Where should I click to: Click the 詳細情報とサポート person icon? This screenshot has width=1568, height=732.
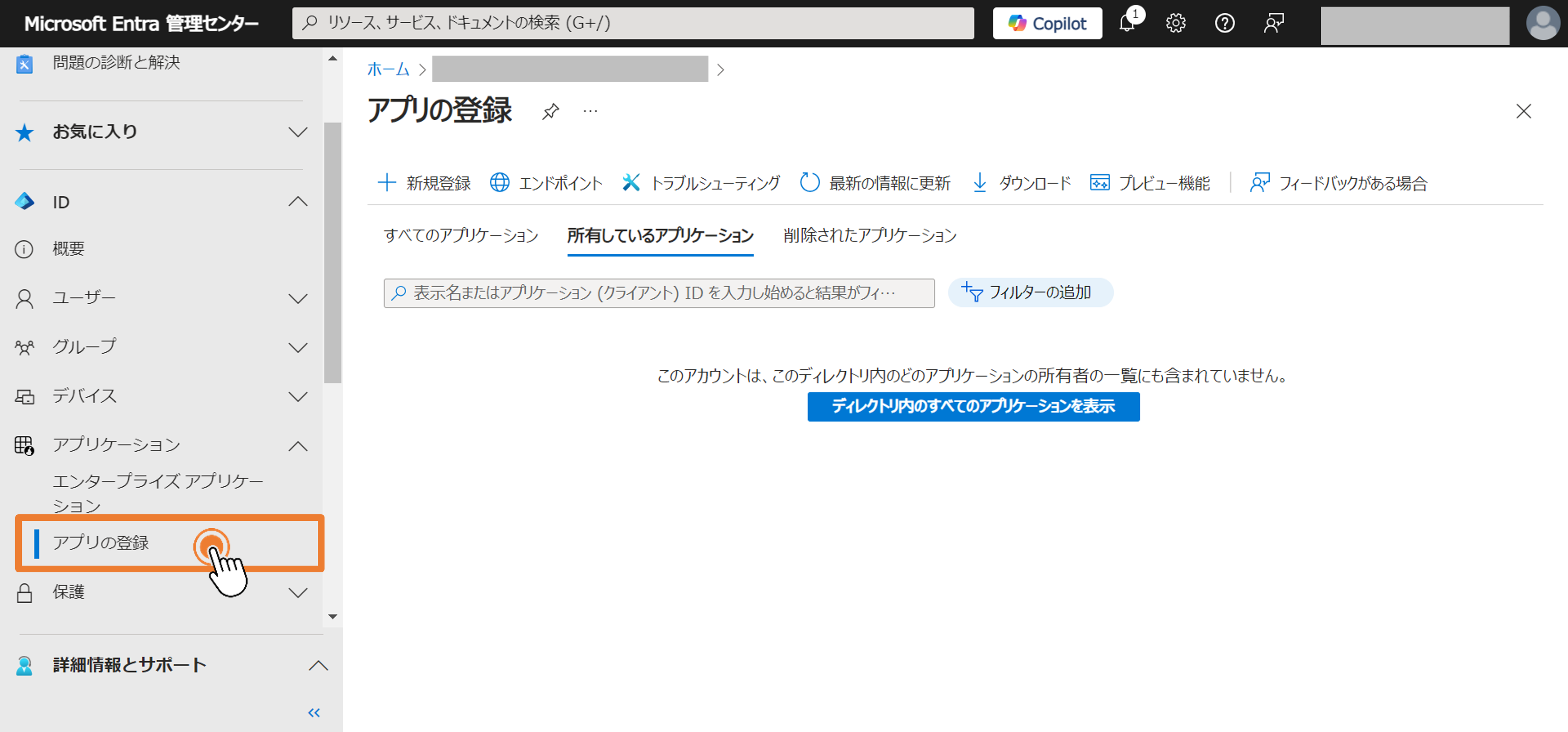click(x=24, y=665)
